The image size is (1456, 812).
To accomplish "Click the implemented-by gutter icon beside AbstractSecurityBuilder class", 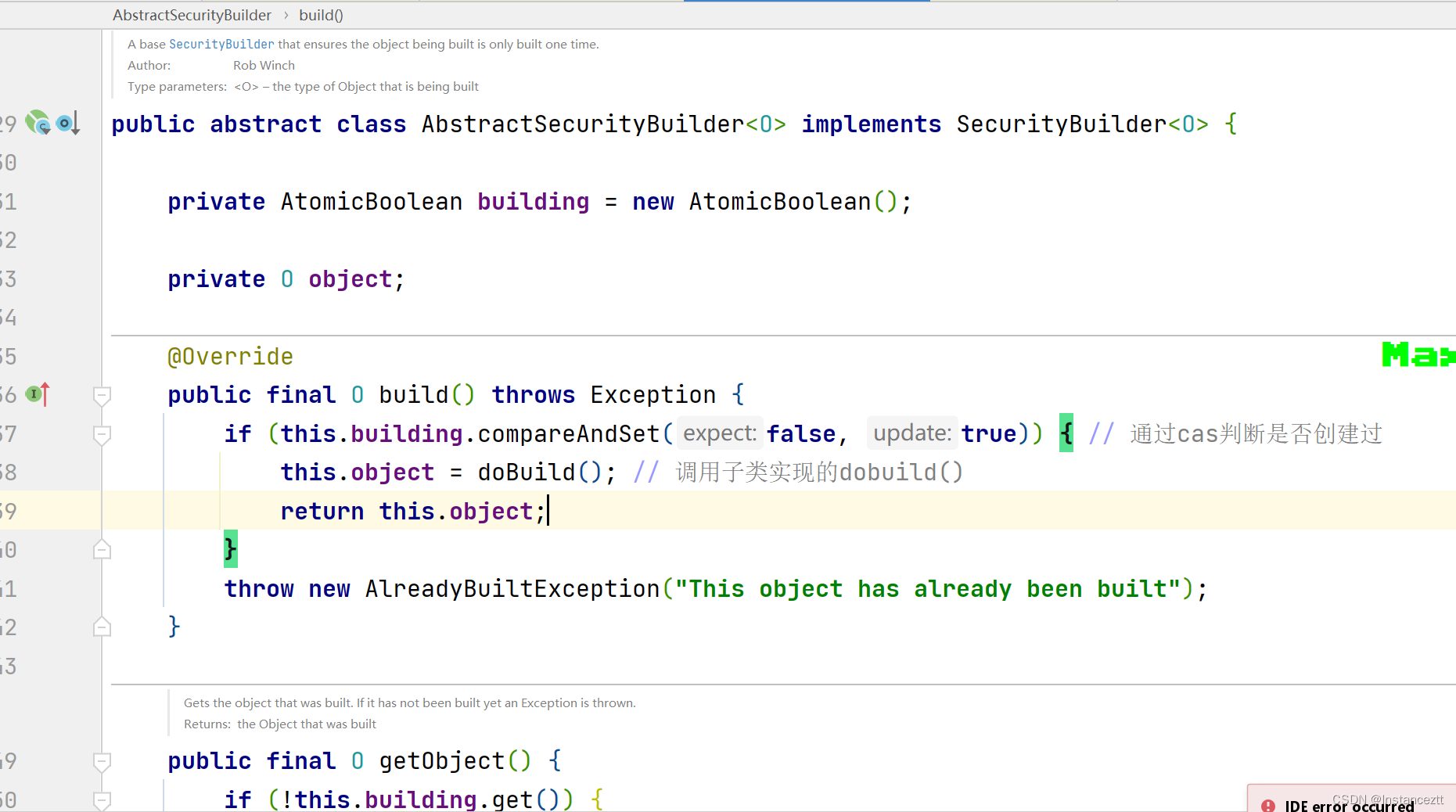I will click(38, 123).
